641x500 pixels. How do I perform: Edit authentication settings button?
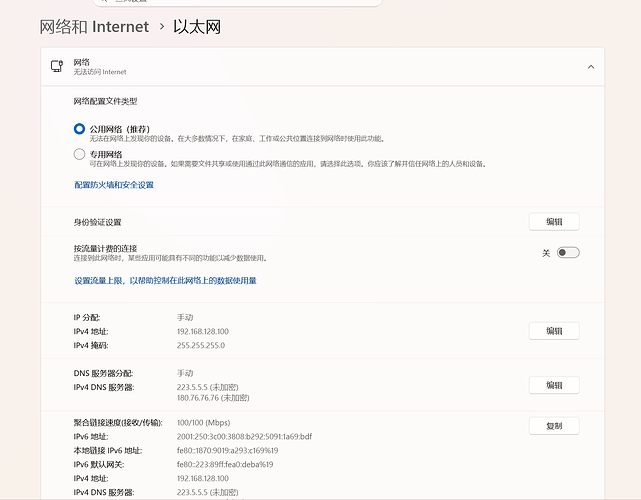pyautogui.click(x=554, y=222)
